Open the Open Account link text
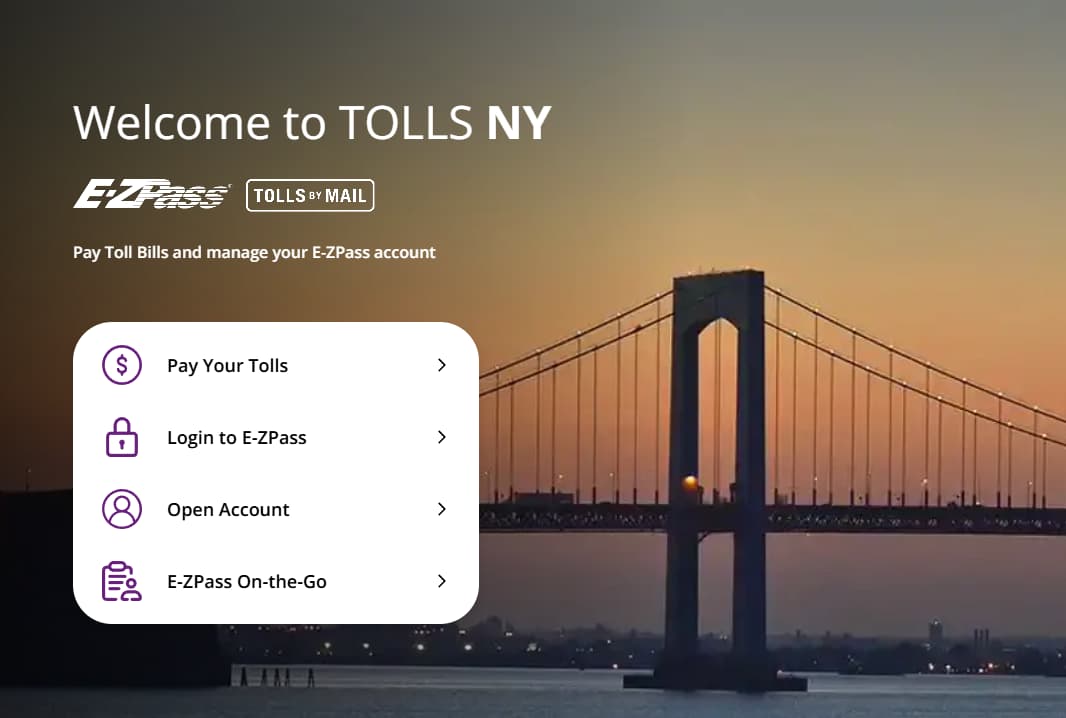1066x718 pixels. tap(228, 510)
